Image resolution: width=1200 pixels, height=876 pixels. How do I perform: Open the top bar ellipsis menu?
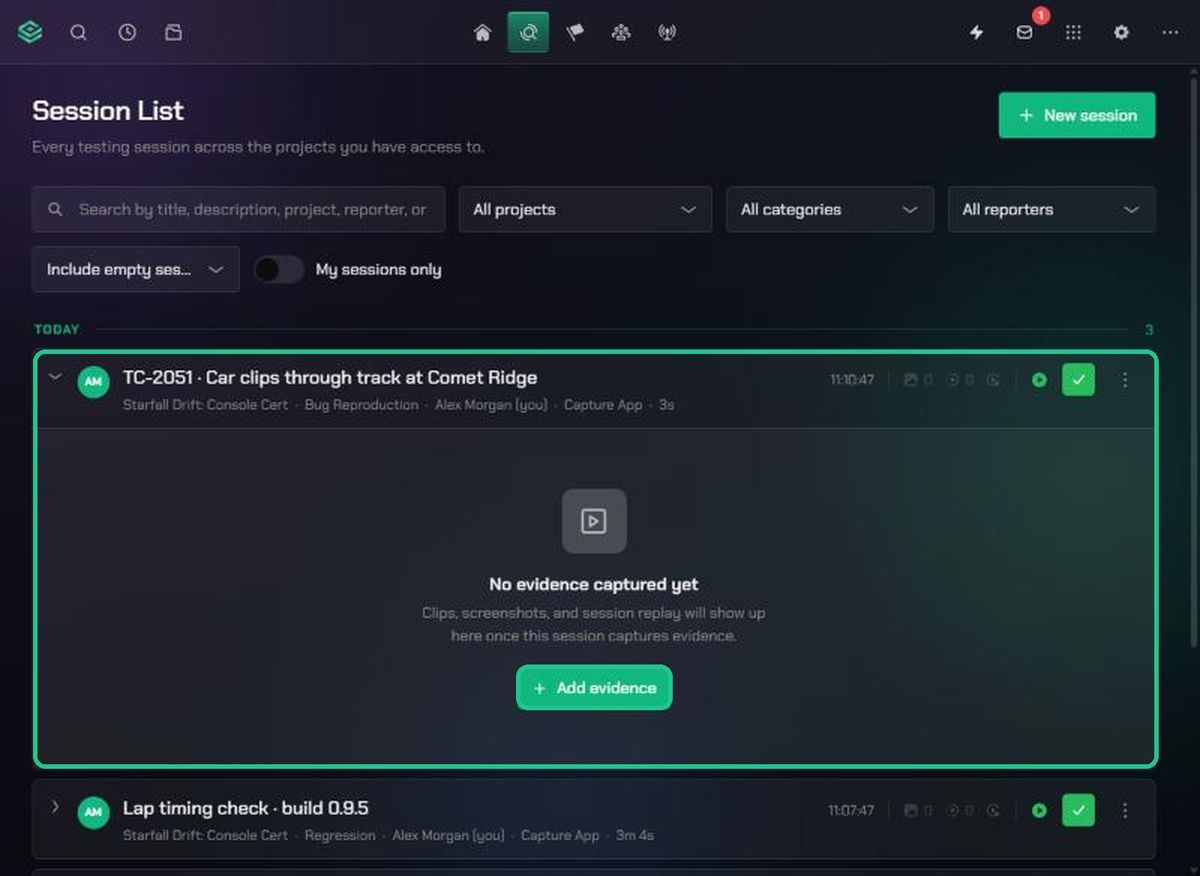1170,33
